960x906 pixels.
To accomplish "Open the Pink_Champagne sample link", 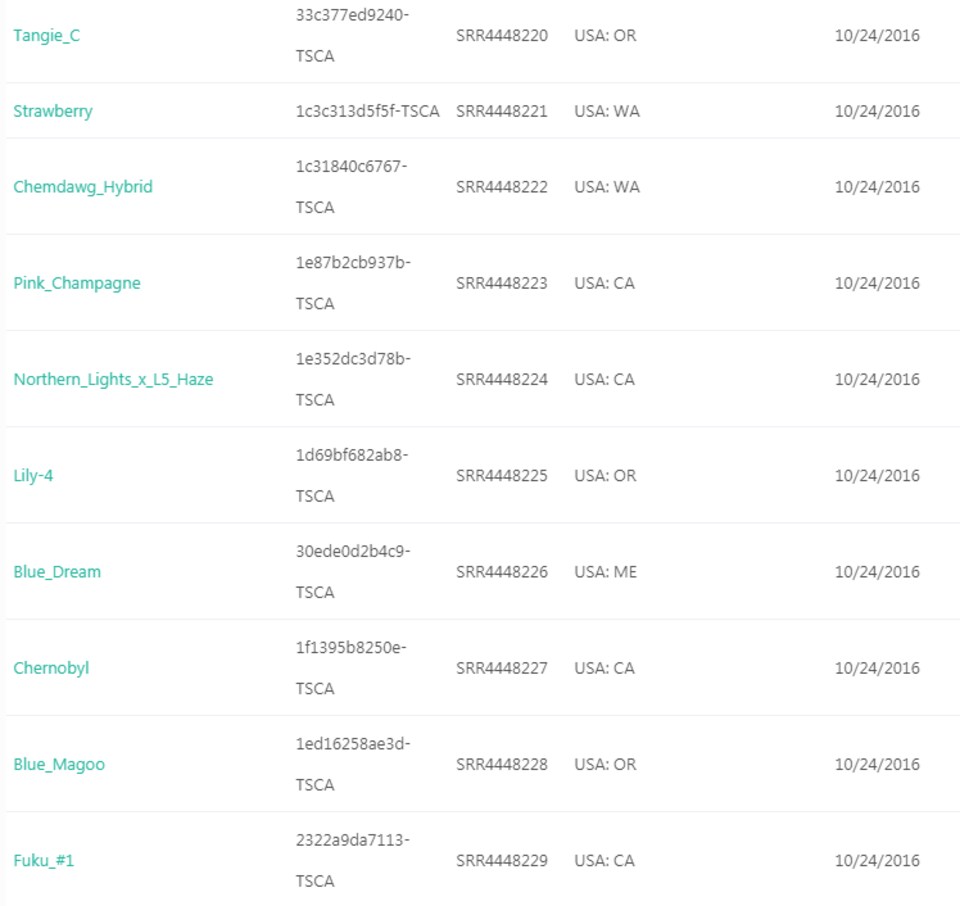I will [76, 283].
